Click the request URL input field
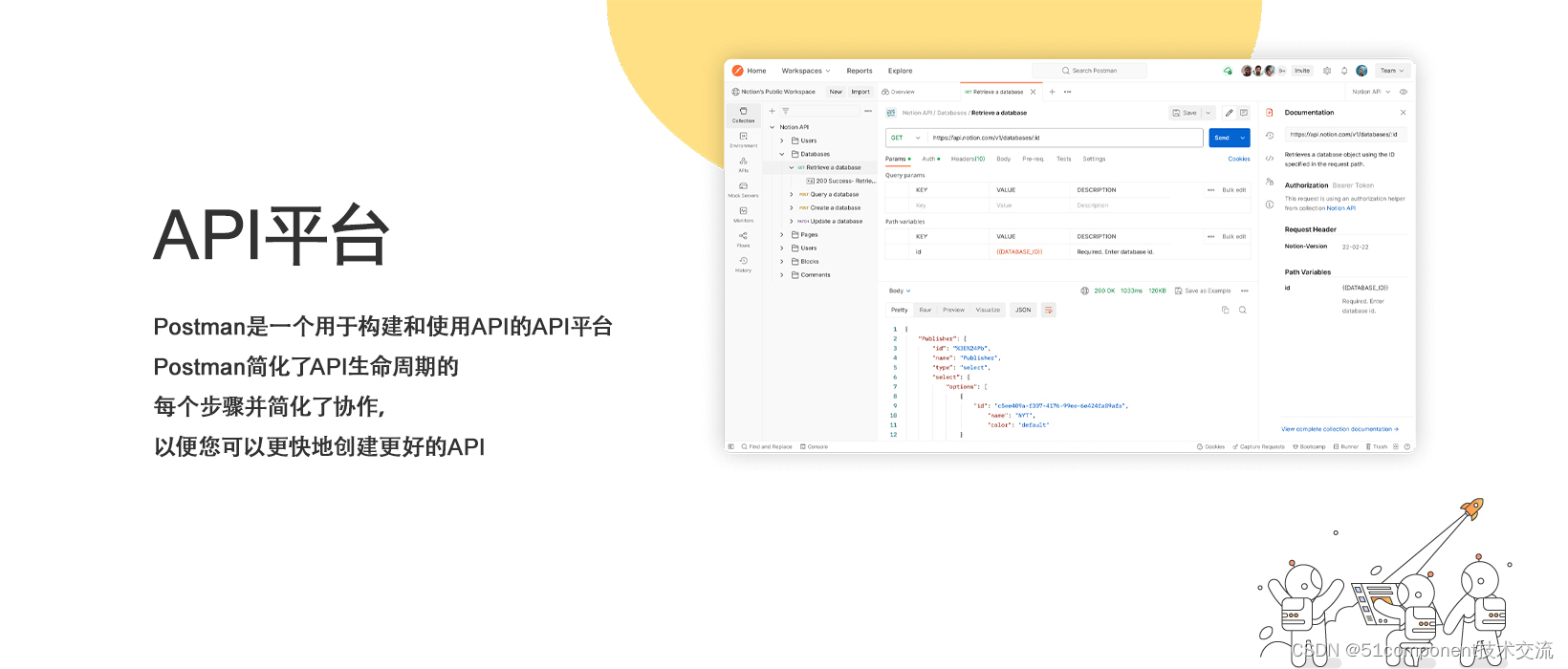This screenshot has height=669, width=1568. click(1064, 138)
